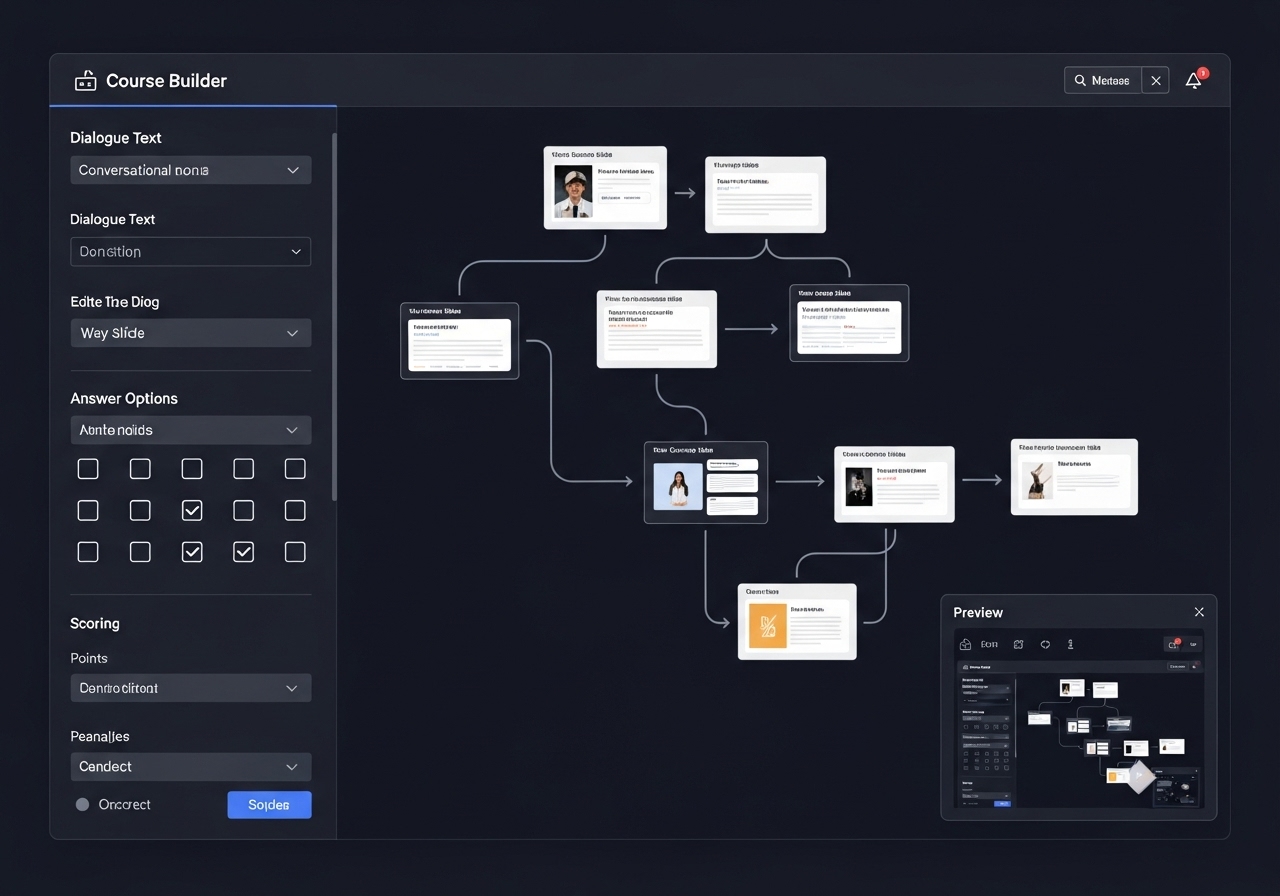Image resolution: width=1280 pixels, height=896 pixels.
Task: Click the refresh loop icon in Preview
Action: pos(1045,645)
